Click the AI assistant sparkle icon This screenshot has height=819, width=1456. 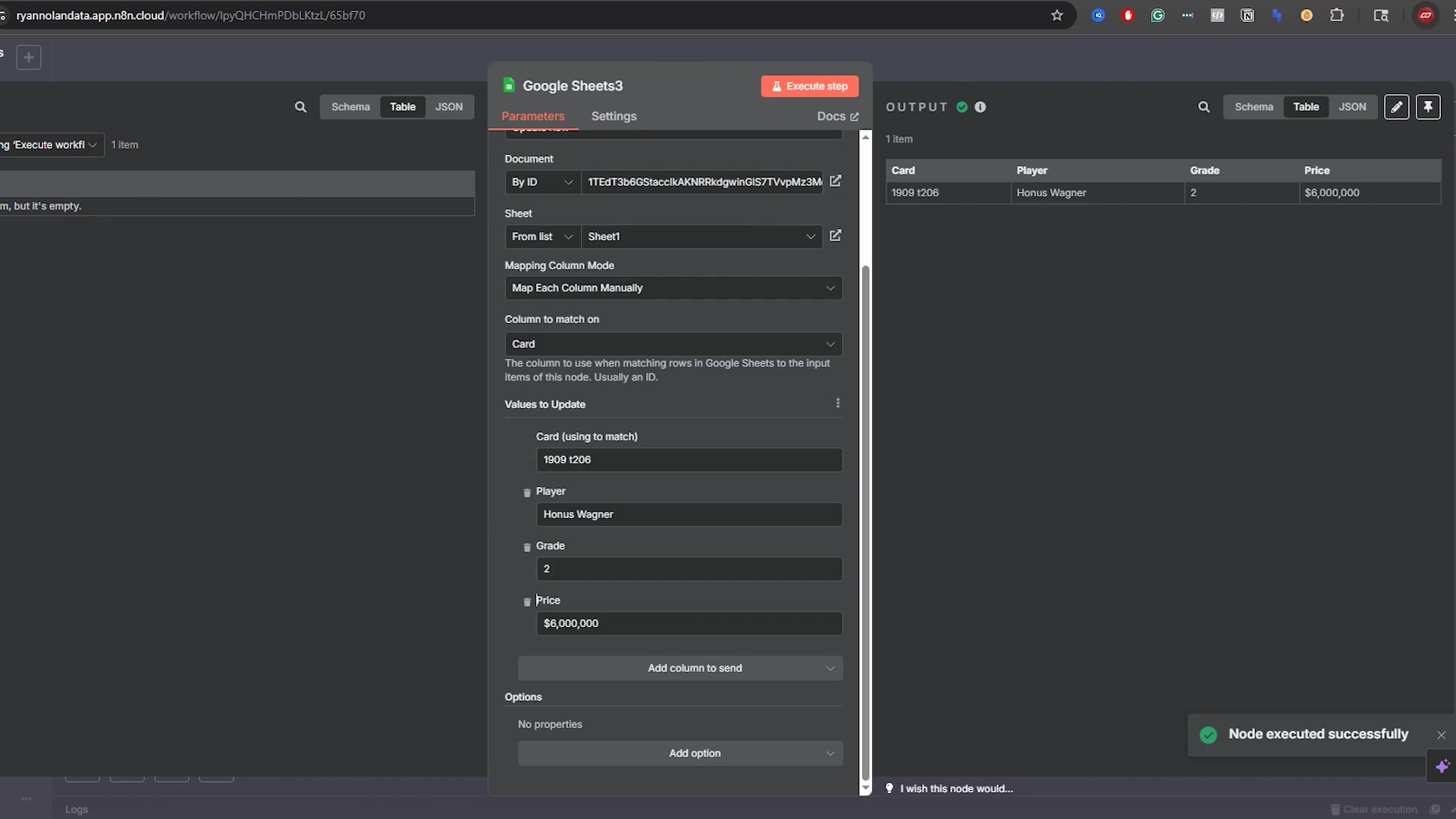pos(1442,766)
